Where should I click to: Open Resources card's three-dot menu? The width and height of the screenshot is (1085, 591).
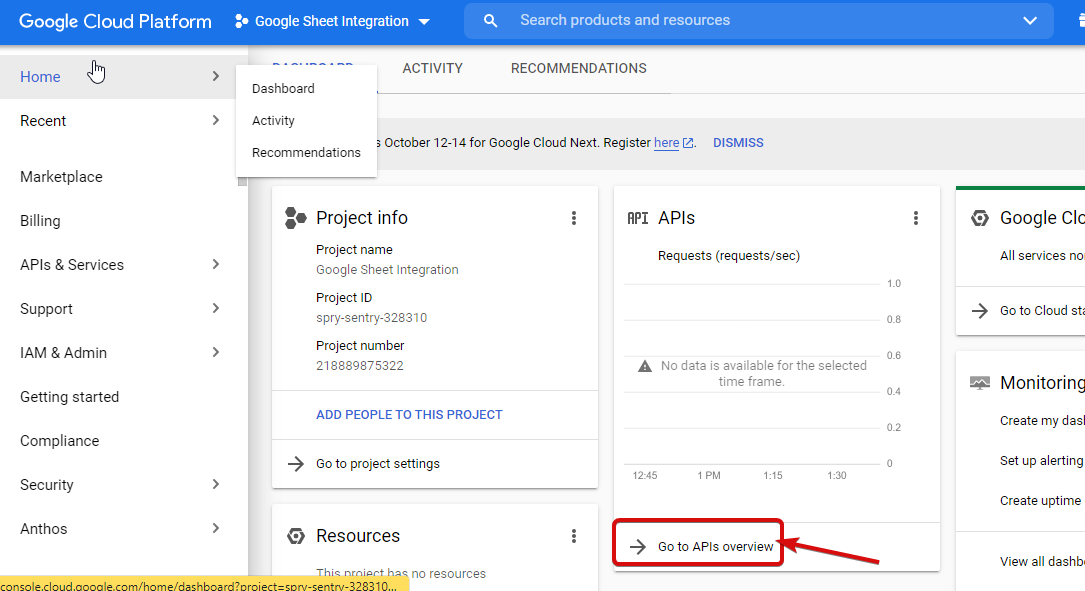pyautogui.click(x=574, y=536)
